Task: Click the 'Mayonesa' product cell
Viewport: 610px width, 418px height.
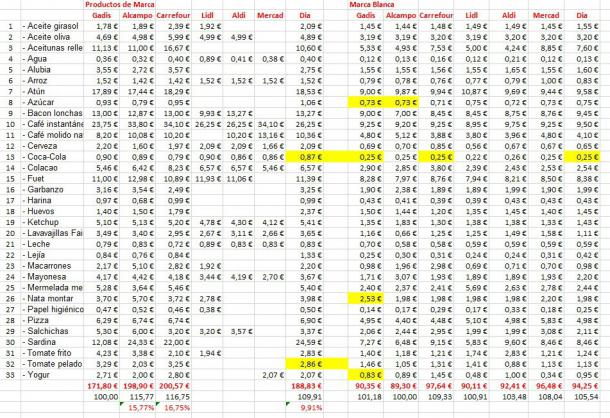Action: coord(52,277)
